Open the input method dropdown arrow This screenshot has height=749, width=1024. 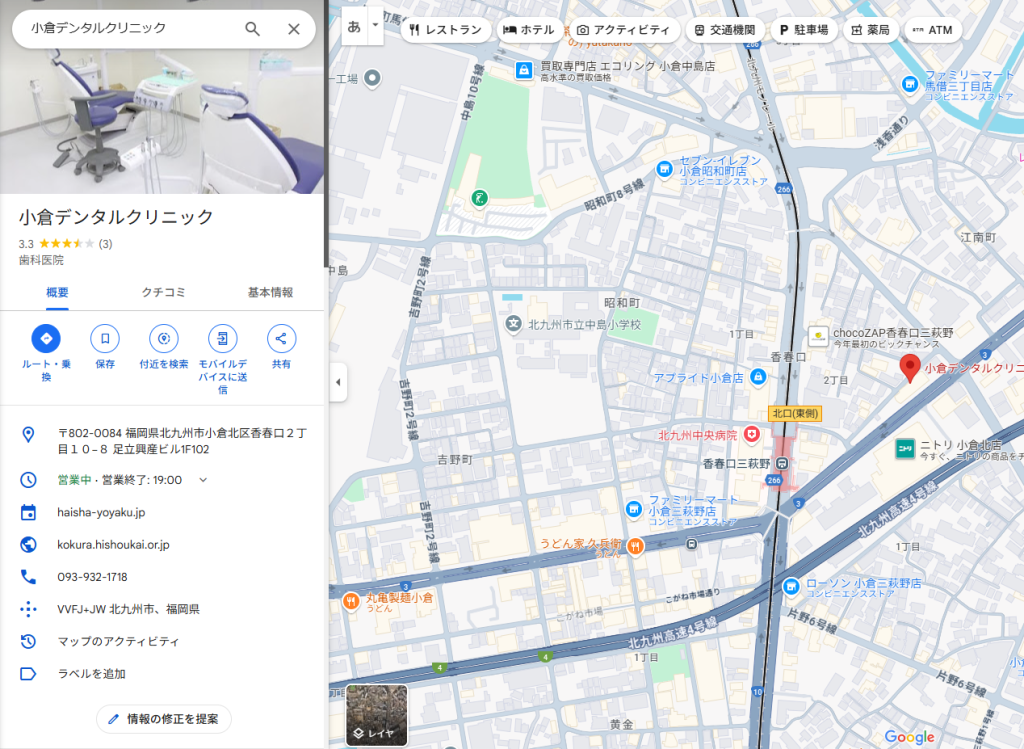click(x=376, y=24)
